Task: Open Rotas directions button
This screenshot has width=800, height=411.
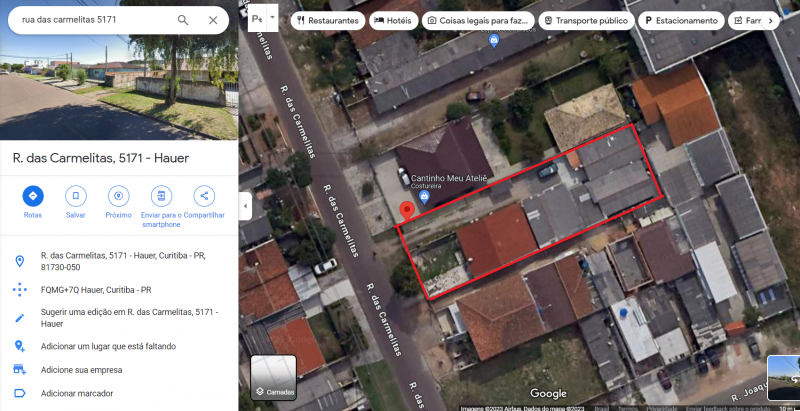Action: [x=33, y=196]
